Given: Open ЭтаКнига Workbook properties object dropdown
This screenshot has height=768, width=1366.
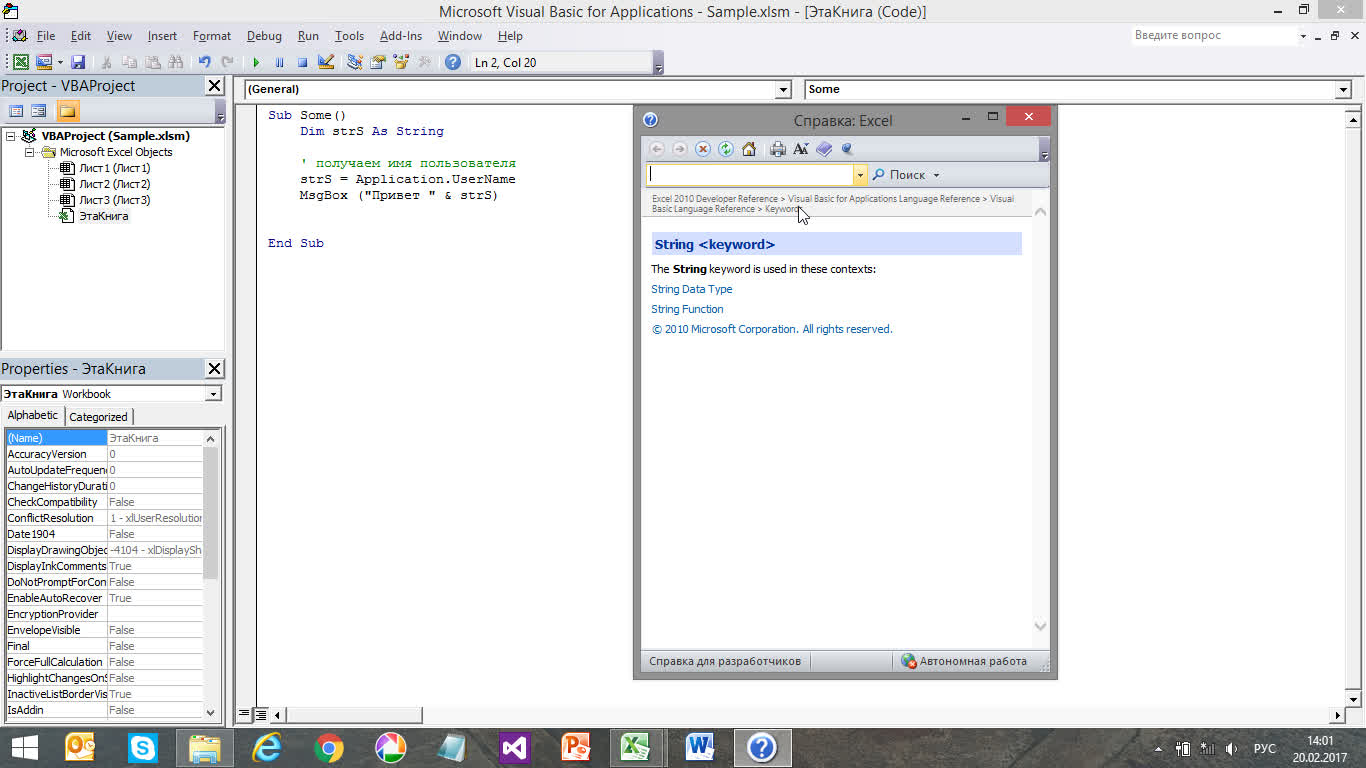Looking at the screenshot, I should coord(213,394).
